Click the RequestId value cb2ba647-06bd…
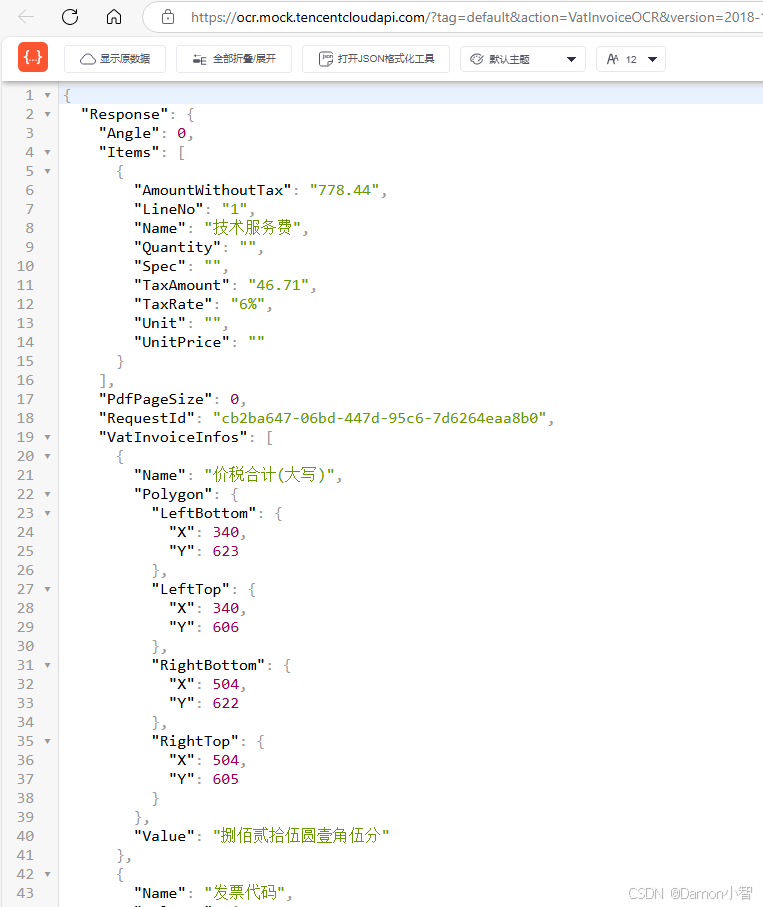The width and height of the screenshot is (763, 907). coord(380,418)
